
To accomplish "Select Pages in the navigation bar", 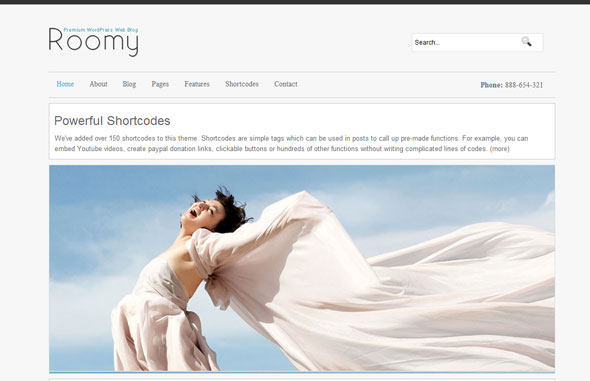I will click(160, 84).
